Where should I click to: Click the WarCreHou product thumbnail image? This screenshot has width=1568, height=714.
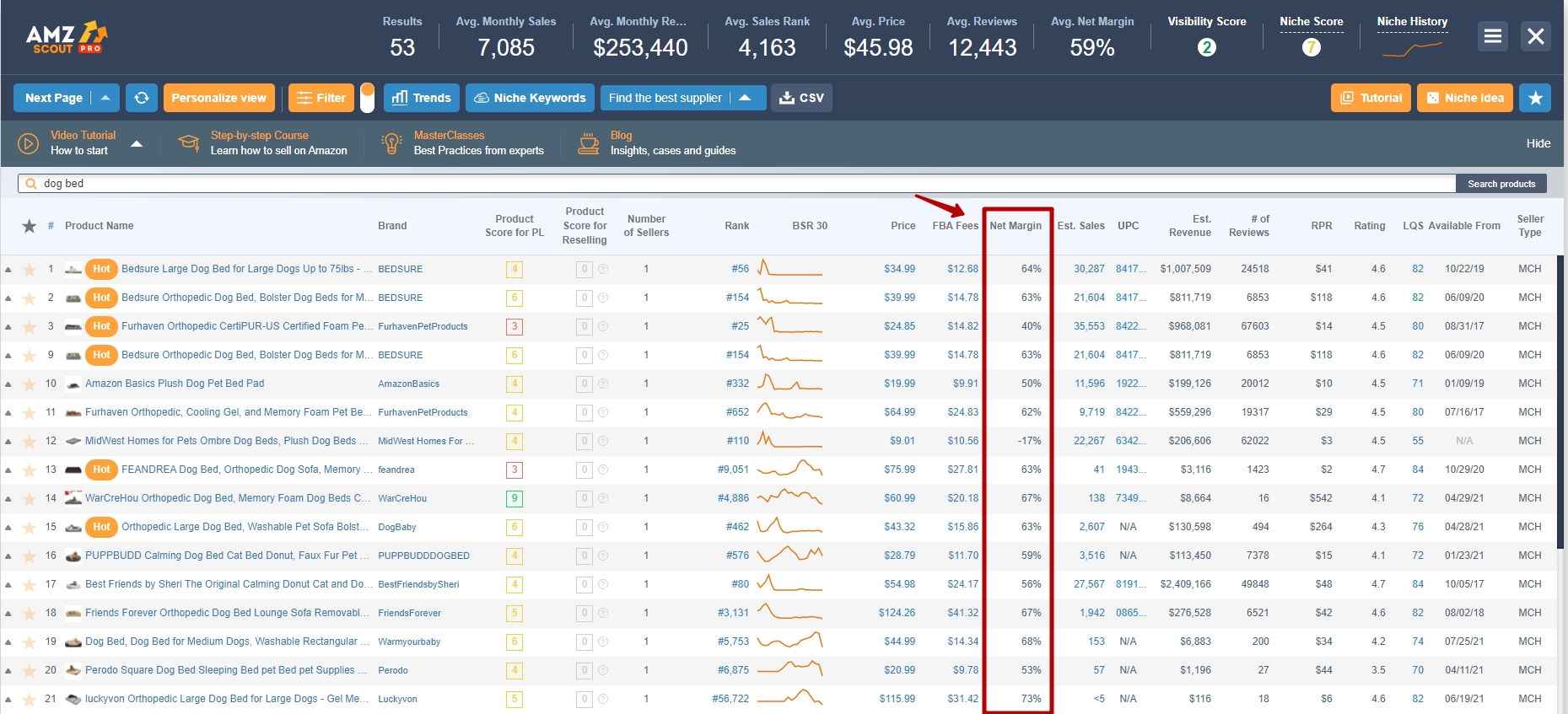pos(73,498)
